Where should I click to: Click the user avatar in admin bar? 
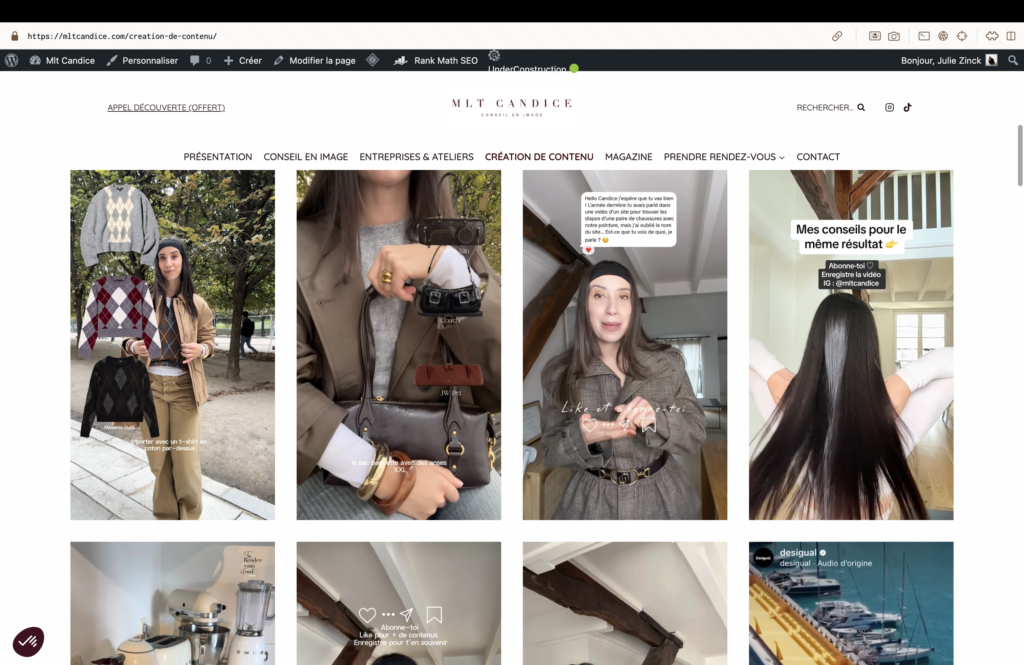click(x=991, y=60)
